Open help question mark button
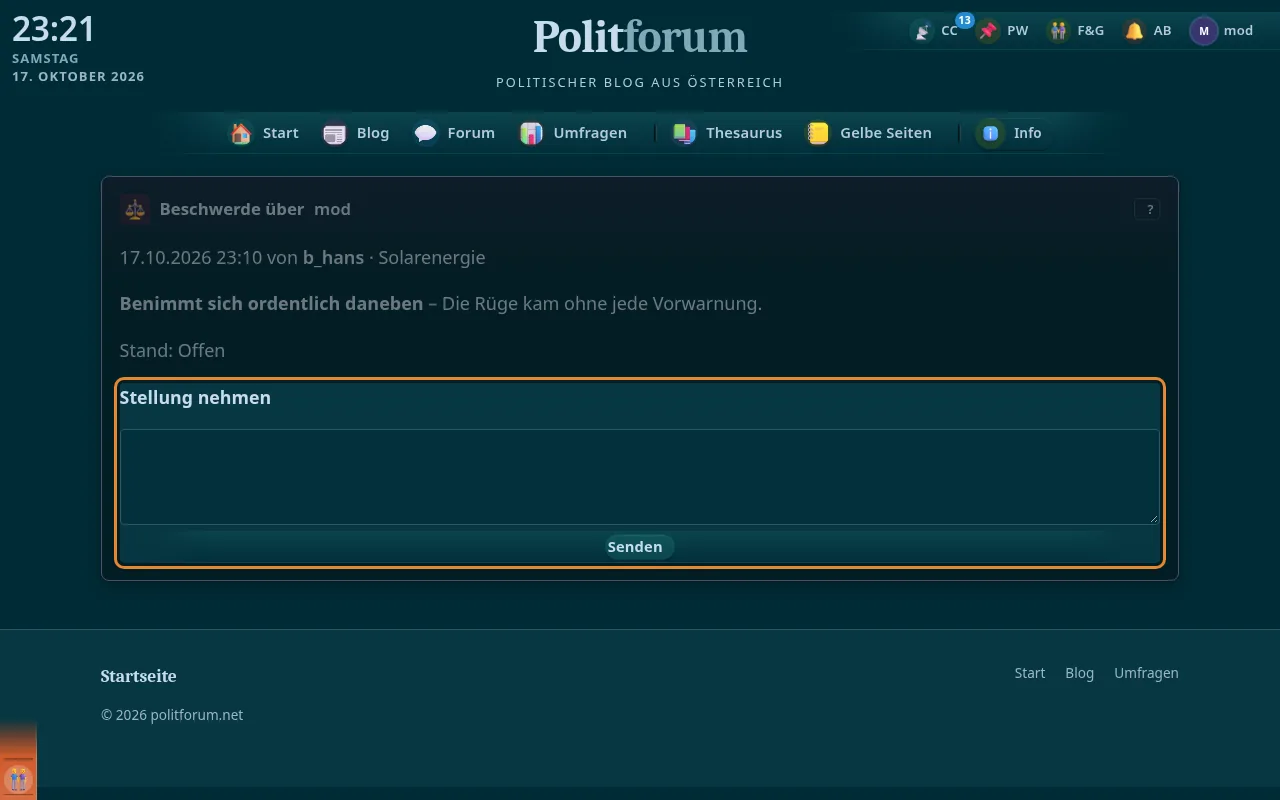 click(x=1147, y=209)
